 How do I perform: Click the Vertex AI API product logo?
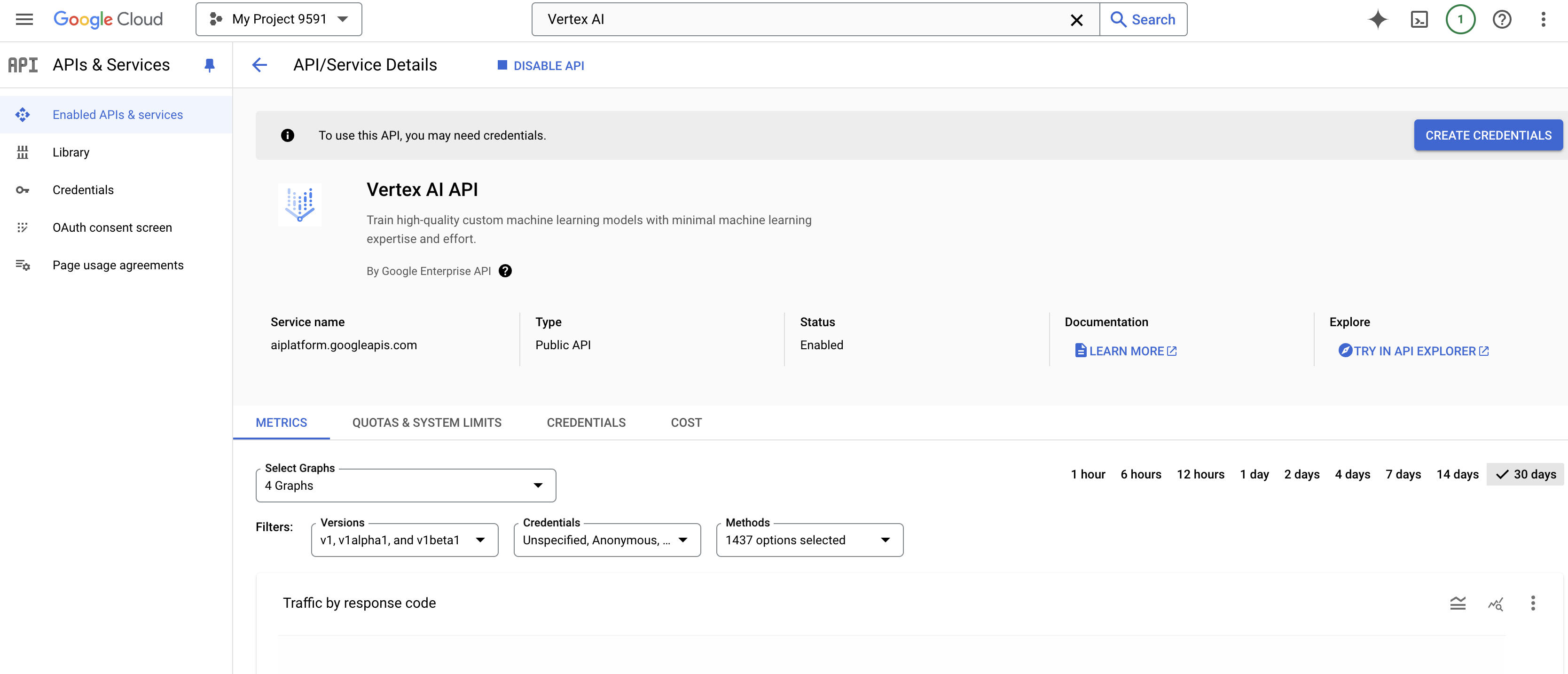point(299,204)
